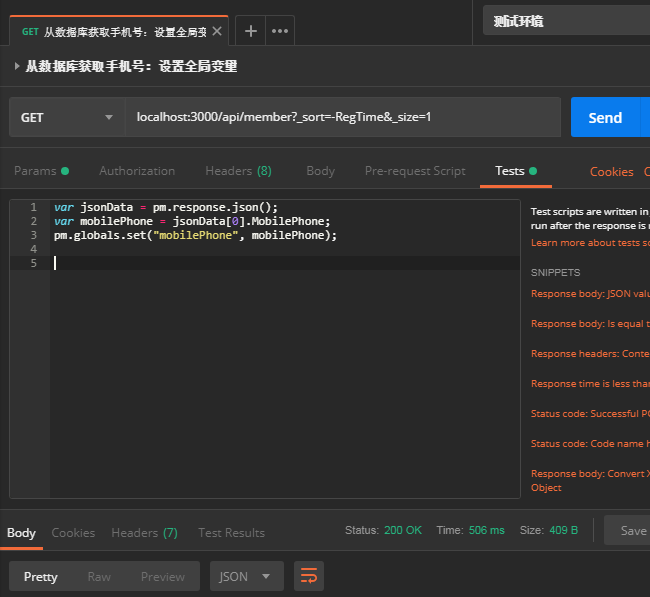Viewport: 650px width, 597px height.
Task: Switch to the Authorization tab
Action: coord(137,171)
